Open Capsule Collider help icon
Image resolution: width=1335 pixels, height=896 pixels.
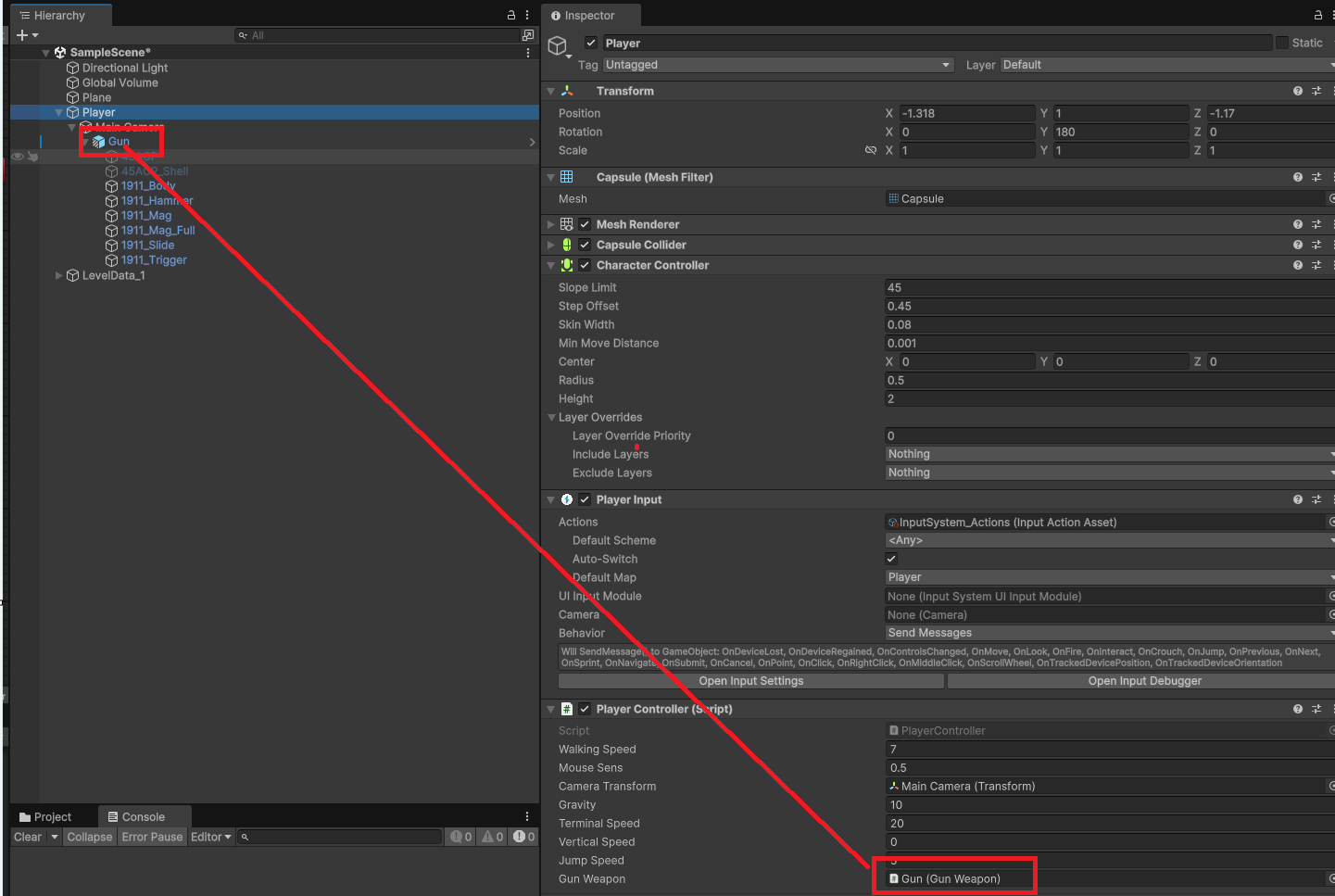1297,245
